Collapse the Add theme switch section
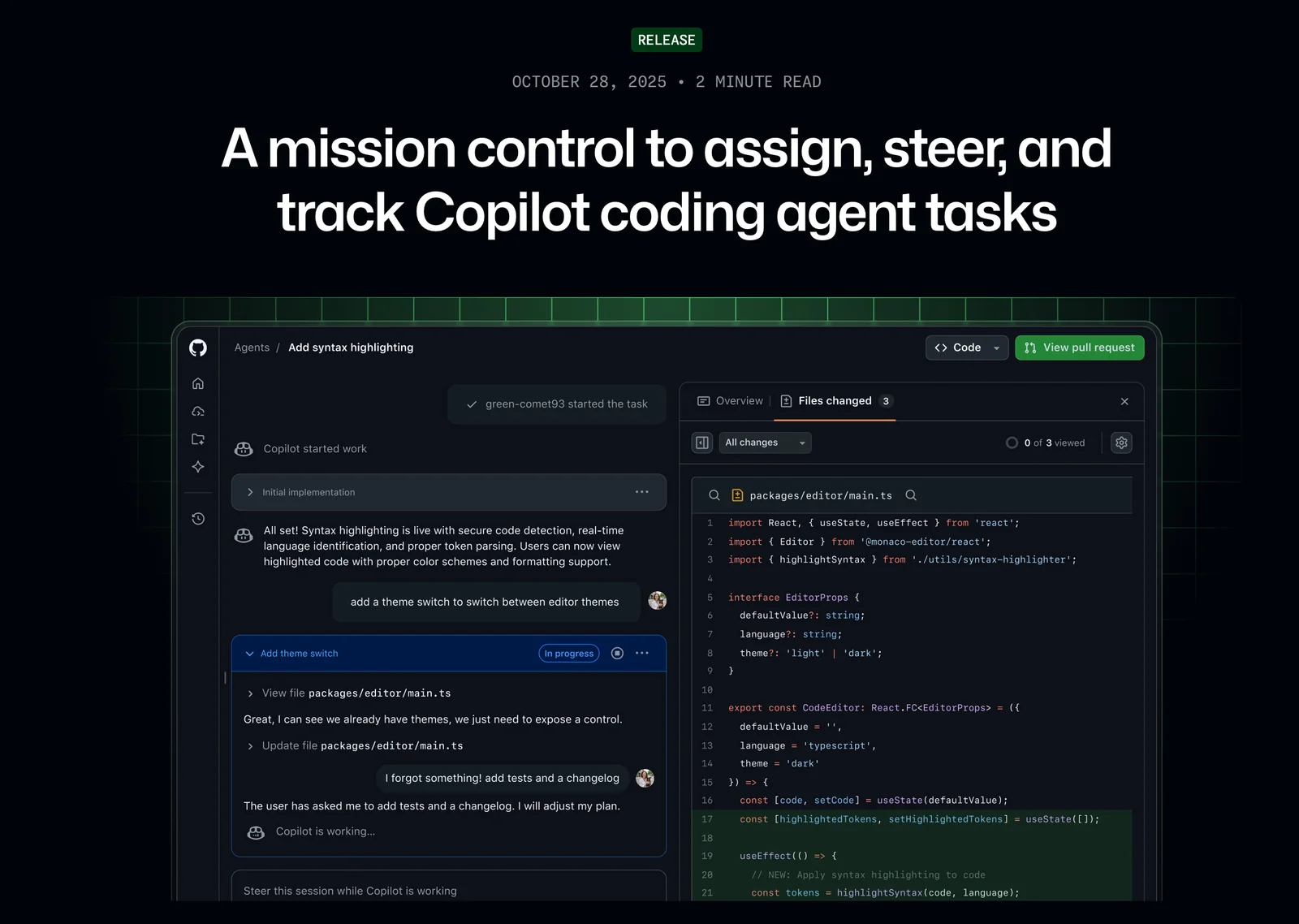Screen dimensions: 1299x924 click(x=250, y=654)
